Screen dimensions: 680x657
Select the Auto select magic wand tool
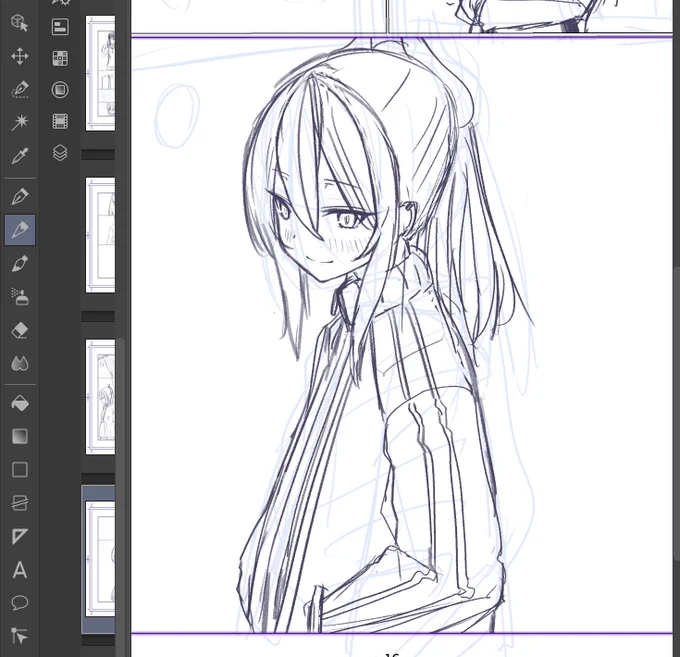click(x=20, y=122)
